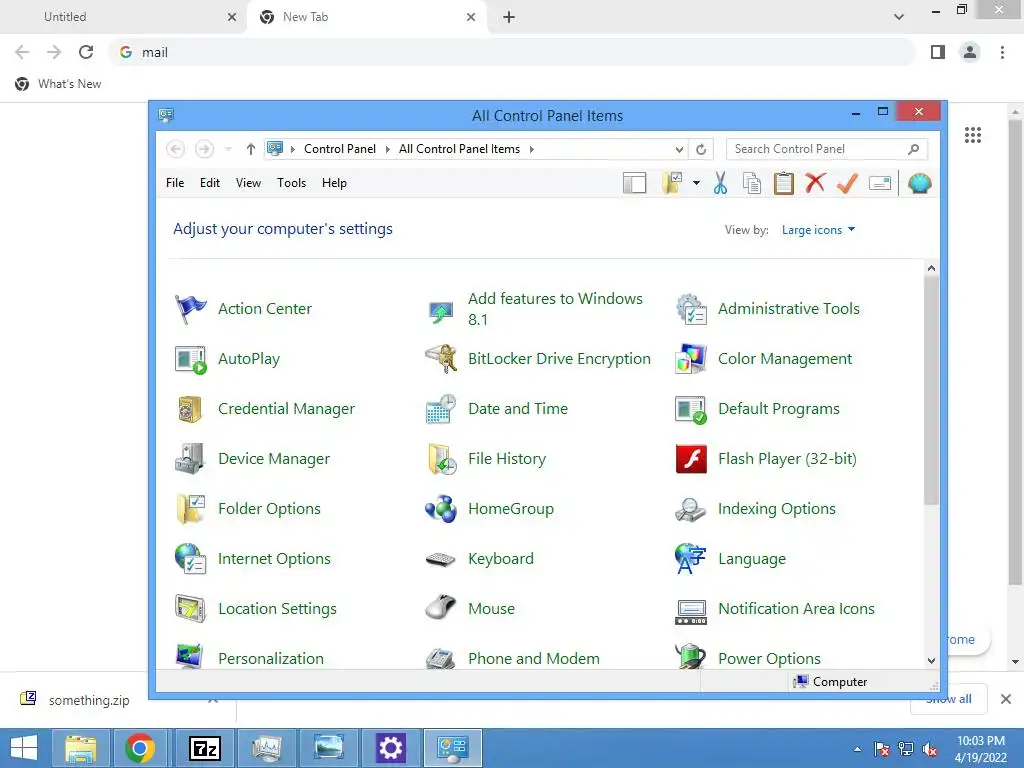Open recent locations dropdown arrow

click(x=228, y=150)
